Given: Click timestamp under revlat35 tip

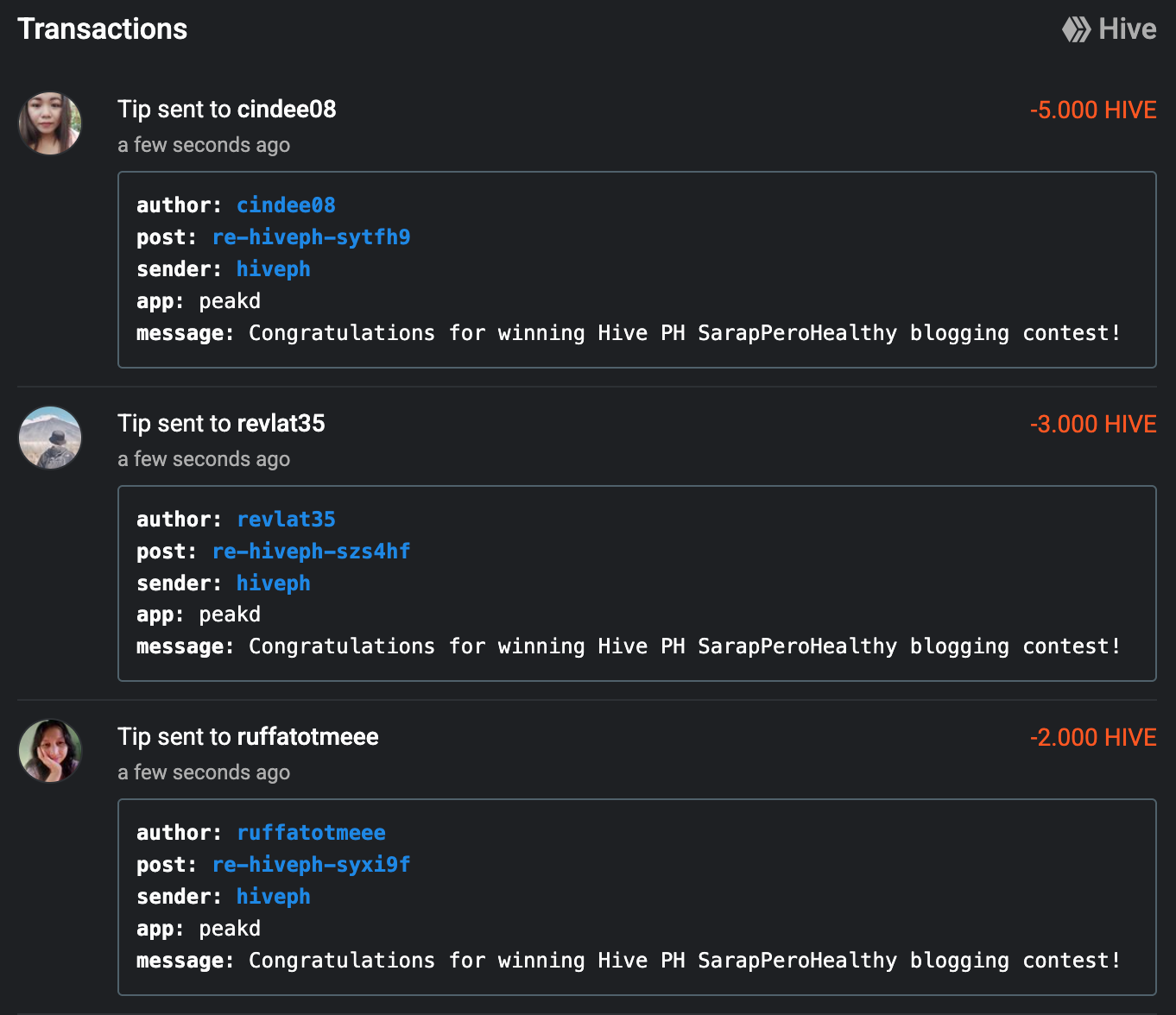Looking at the screenshot, I should click(x=204, y=459).
